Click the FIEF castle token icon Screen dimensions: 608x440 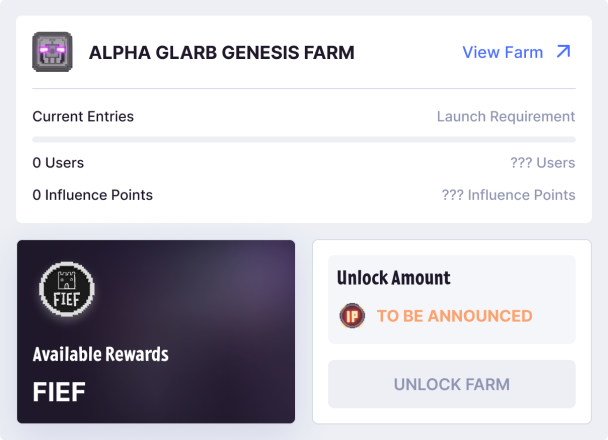67,289
